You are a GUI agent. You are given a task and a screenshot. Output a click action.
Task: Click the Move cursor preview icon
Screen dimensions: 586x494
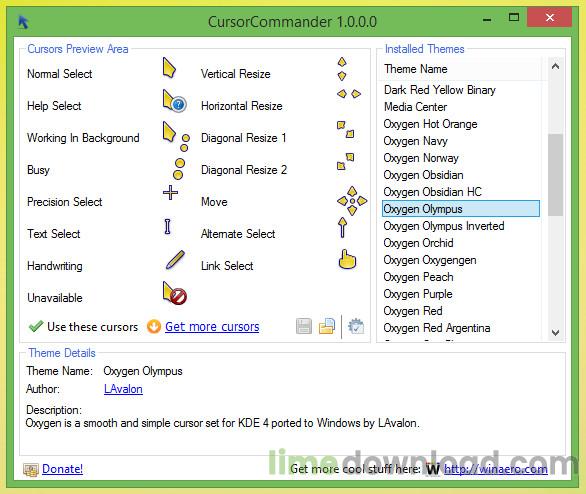click(352, 201)
